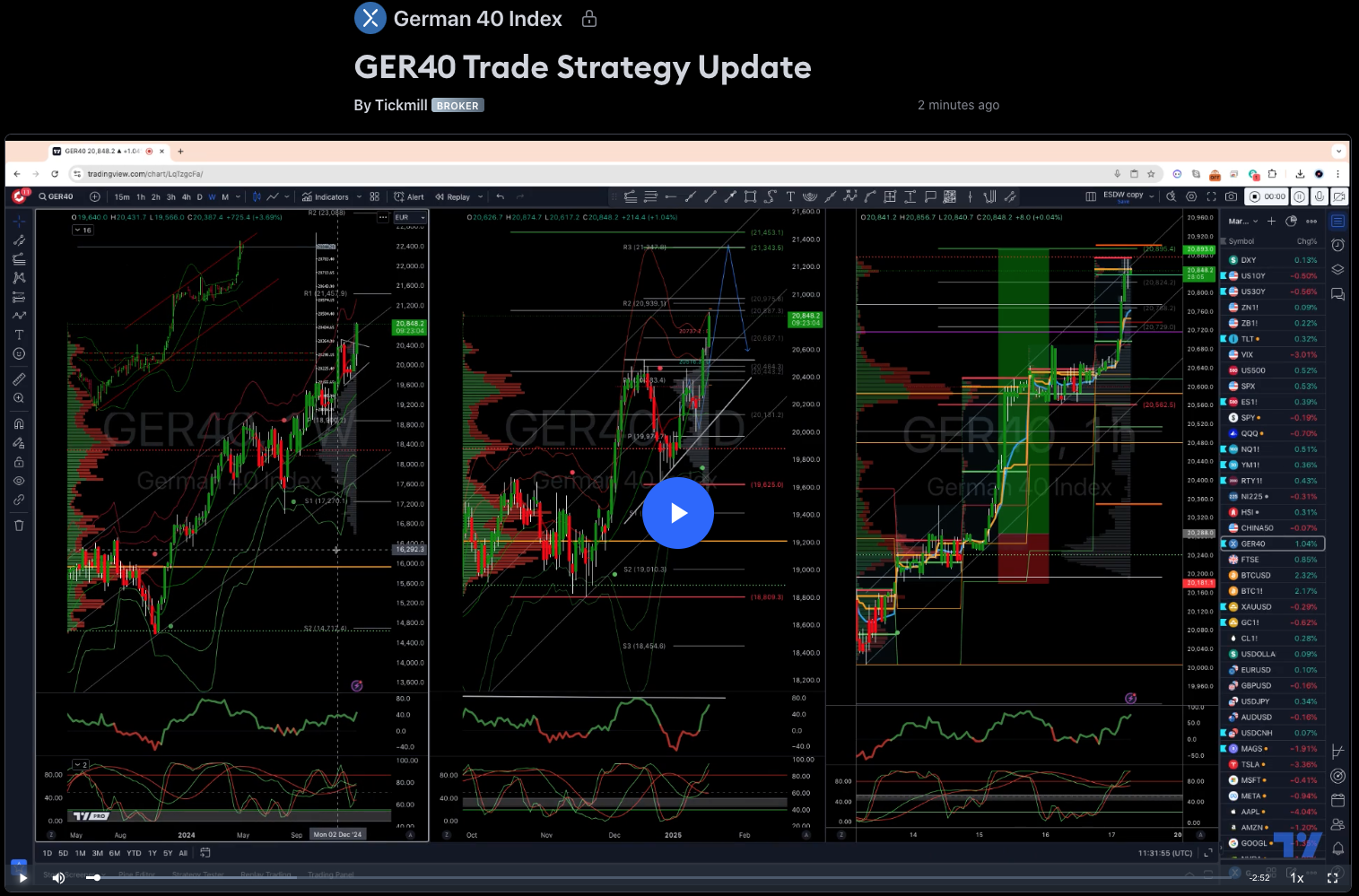
Task: Delete drawings with the trash icon
Action: pyautogui.click(x=19, y=526)
